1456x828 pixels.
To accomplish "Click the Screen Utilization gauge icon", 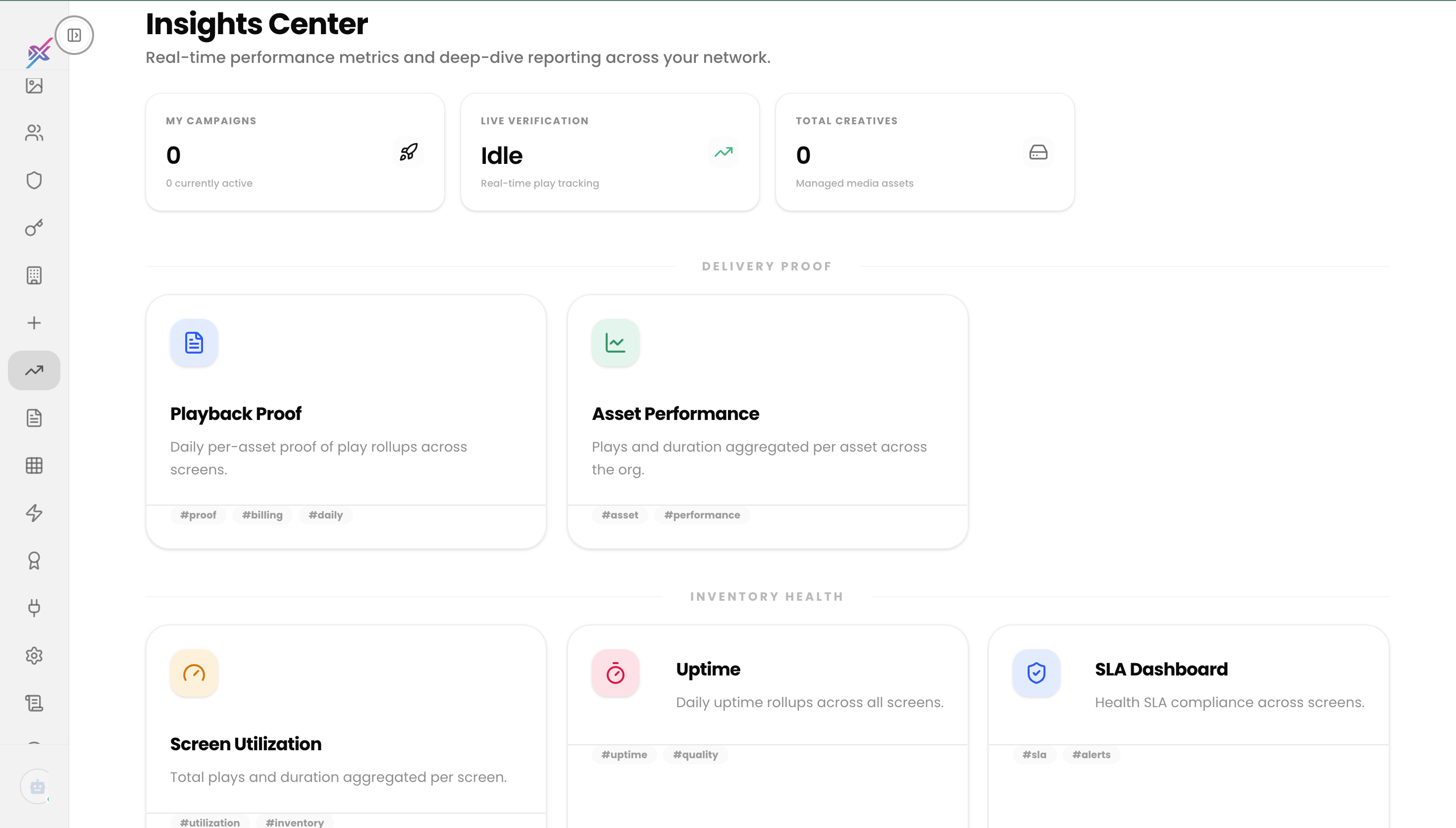I will (194, 673).
